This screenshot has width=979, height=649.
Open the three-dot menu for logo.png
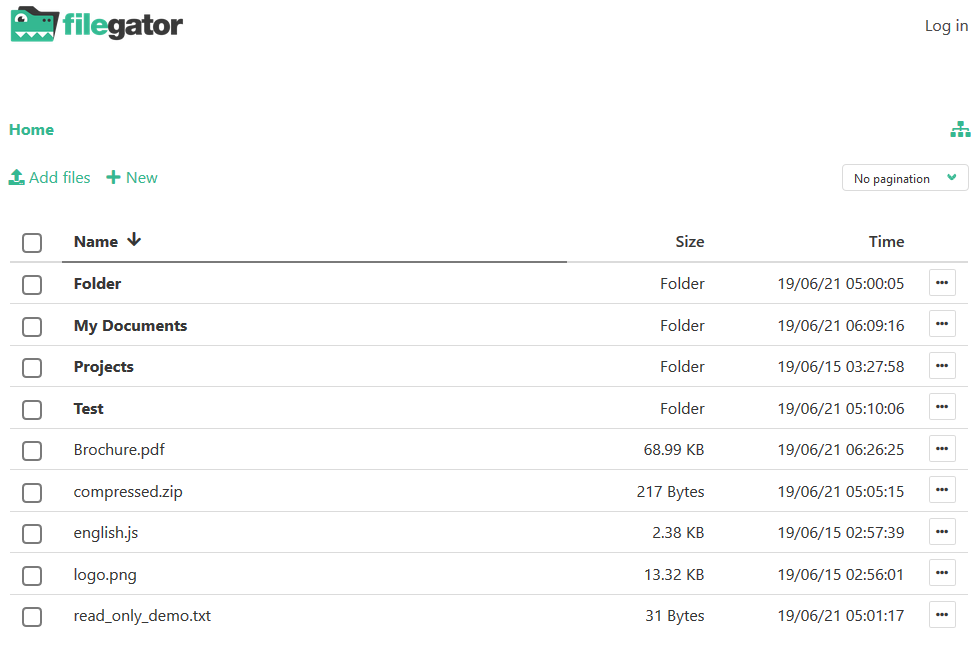[x=942, y=573]
